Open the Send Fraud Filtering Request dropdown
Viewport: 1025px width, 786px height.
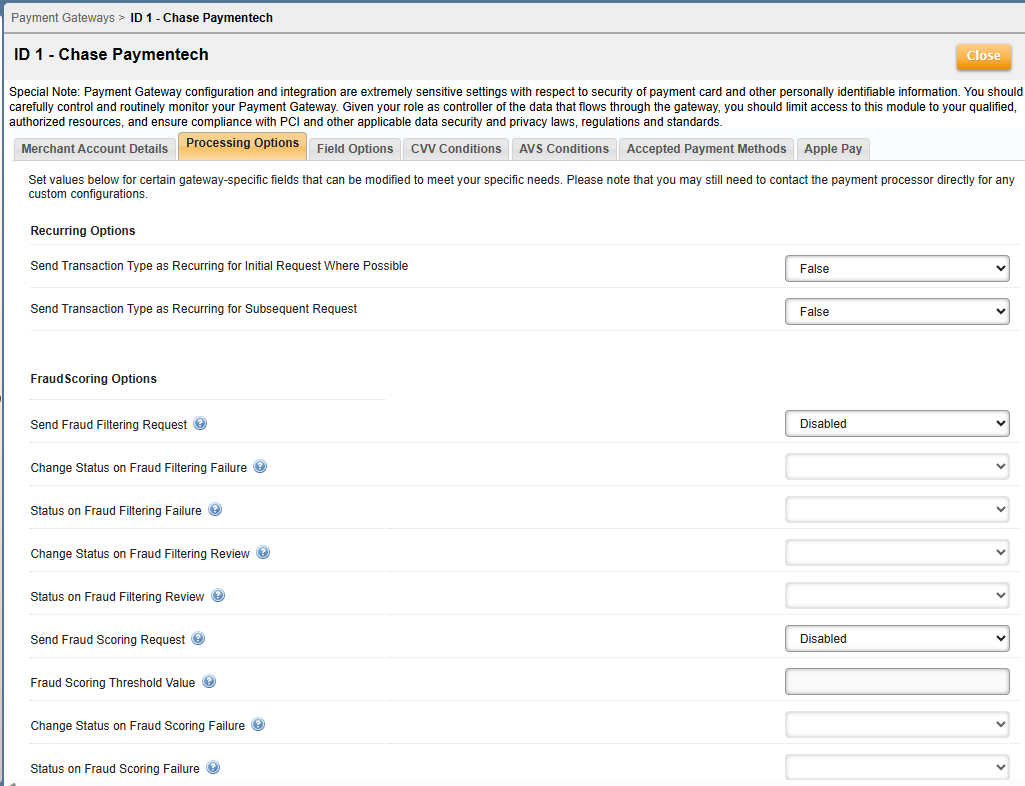click(897, 424)
